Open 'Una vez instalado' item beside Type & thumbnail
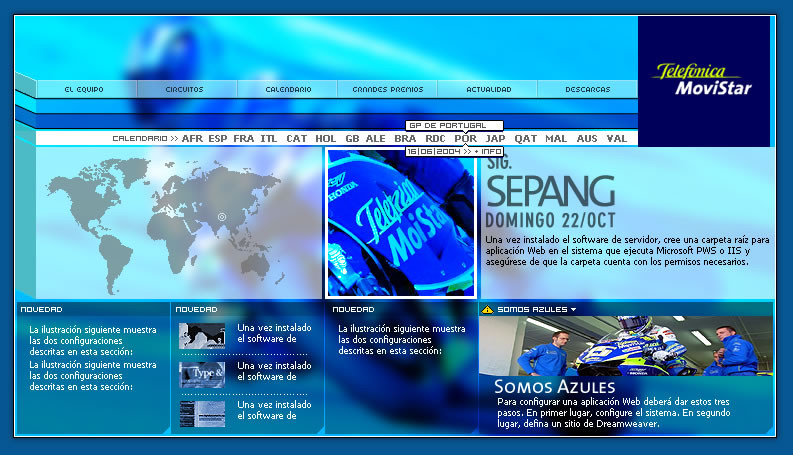 [274, 371]
